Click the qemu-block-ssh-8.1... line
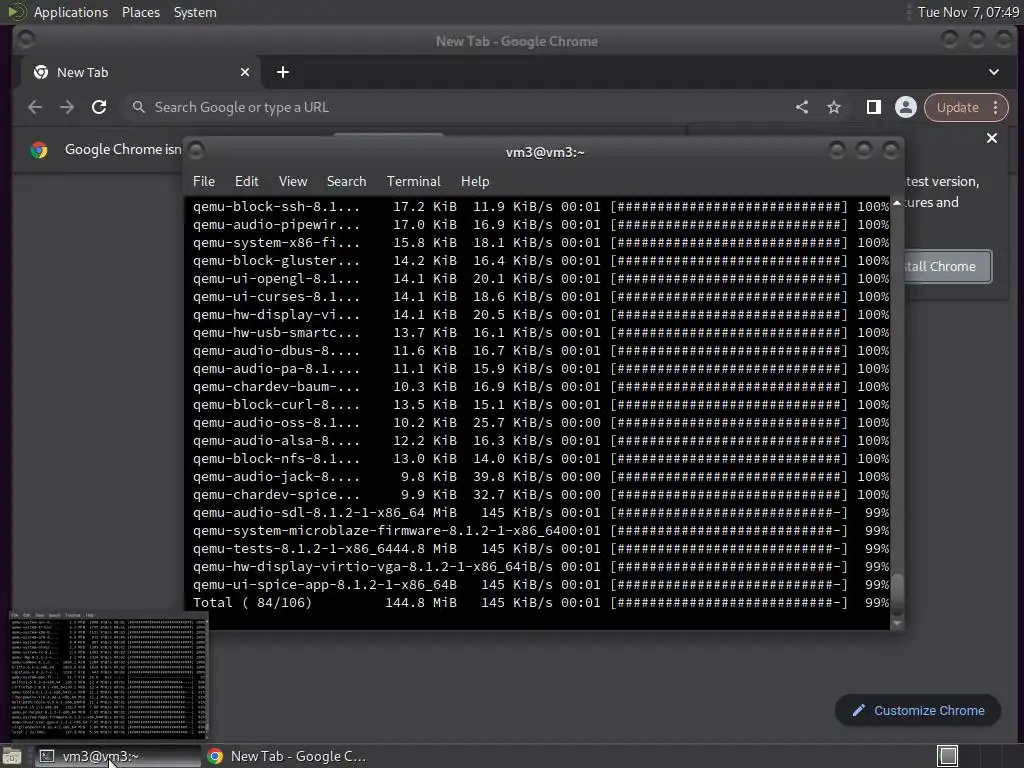The image size is (1024, 768). (541, 206)
